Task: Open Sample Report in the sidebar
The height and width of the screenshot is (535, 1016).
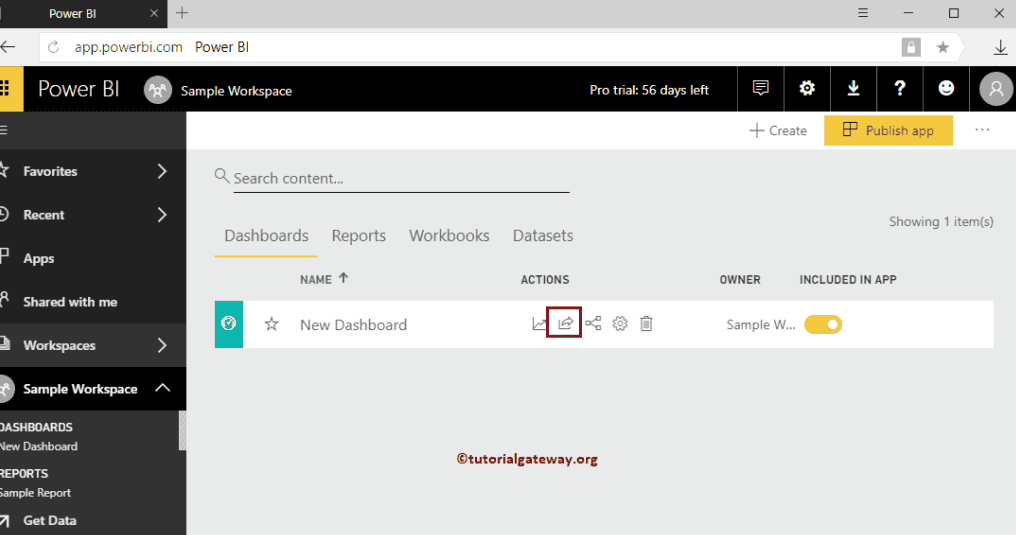Action: pos(36,493)
